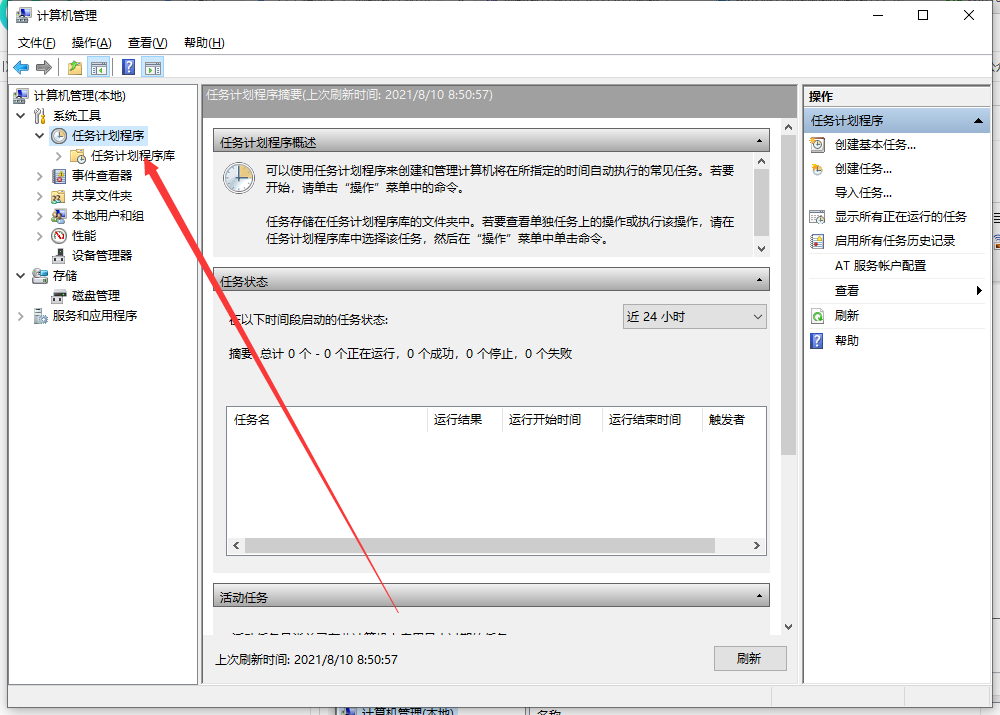Click 启用所有任务历史记录 action text
This screenshot has height=715, width=1000.
pos(895,241)
